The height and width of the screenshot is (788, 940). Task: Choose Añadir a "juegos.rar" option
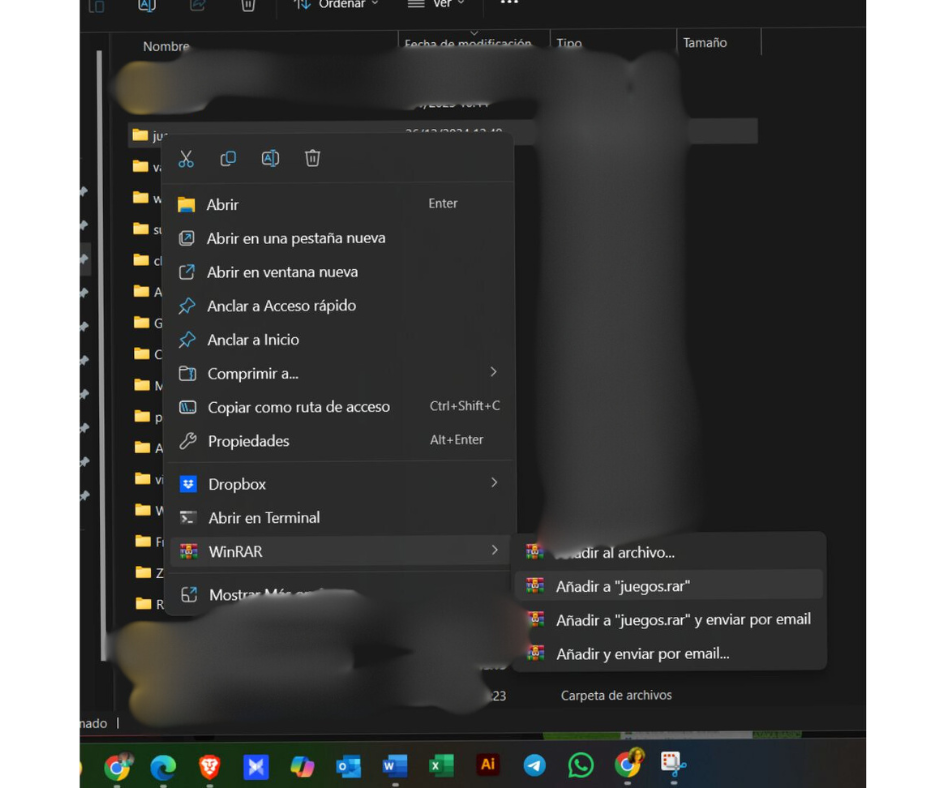623,586
